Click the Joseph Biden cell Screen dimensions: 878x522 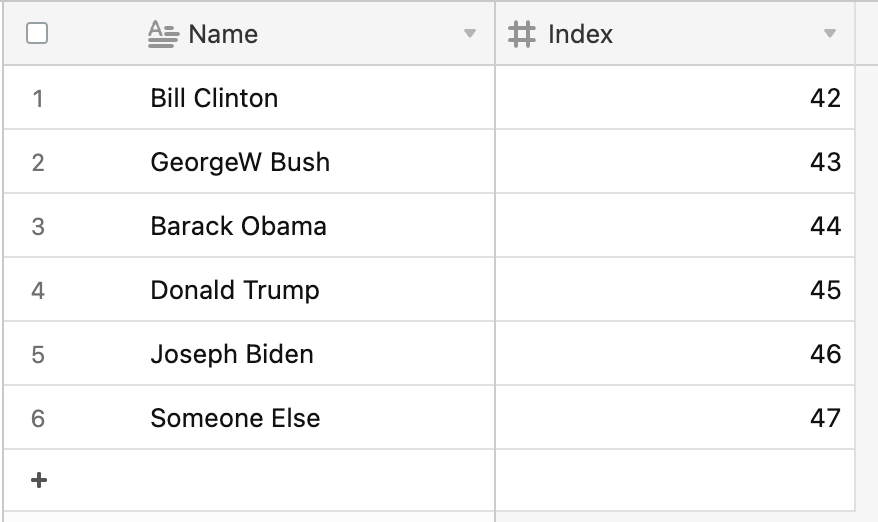232,354
